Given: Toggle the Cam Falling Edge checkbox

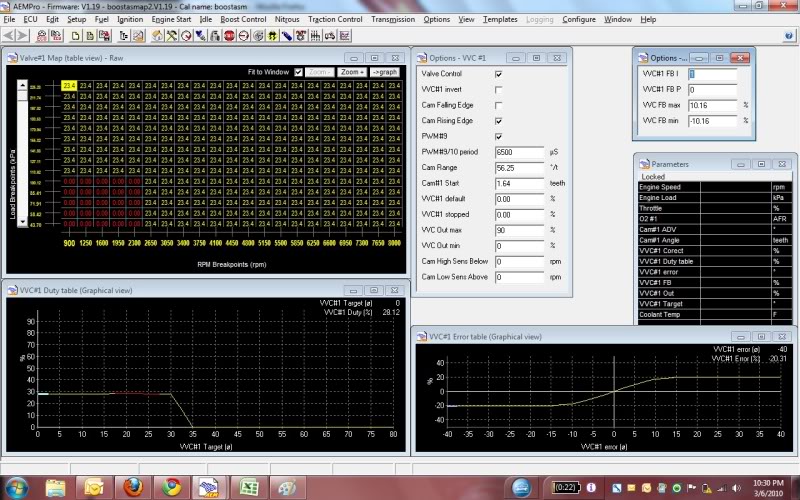Looking at the screenshot, I should click(x=499, y=105).
